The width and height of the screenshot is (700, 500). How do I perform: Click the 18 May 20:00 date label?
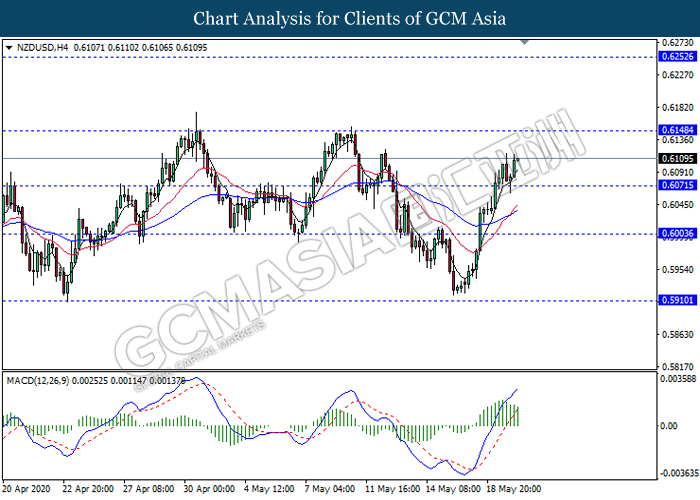pyautogui.click(x=513, y=489)
